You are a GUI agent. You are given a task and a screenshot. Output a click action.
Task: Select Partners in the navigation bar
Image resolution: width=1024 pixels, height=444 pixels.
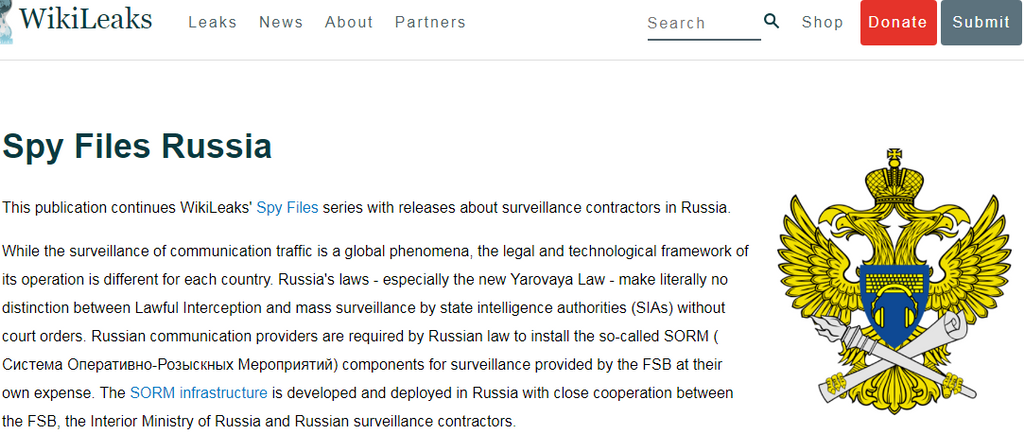(430, 22)
